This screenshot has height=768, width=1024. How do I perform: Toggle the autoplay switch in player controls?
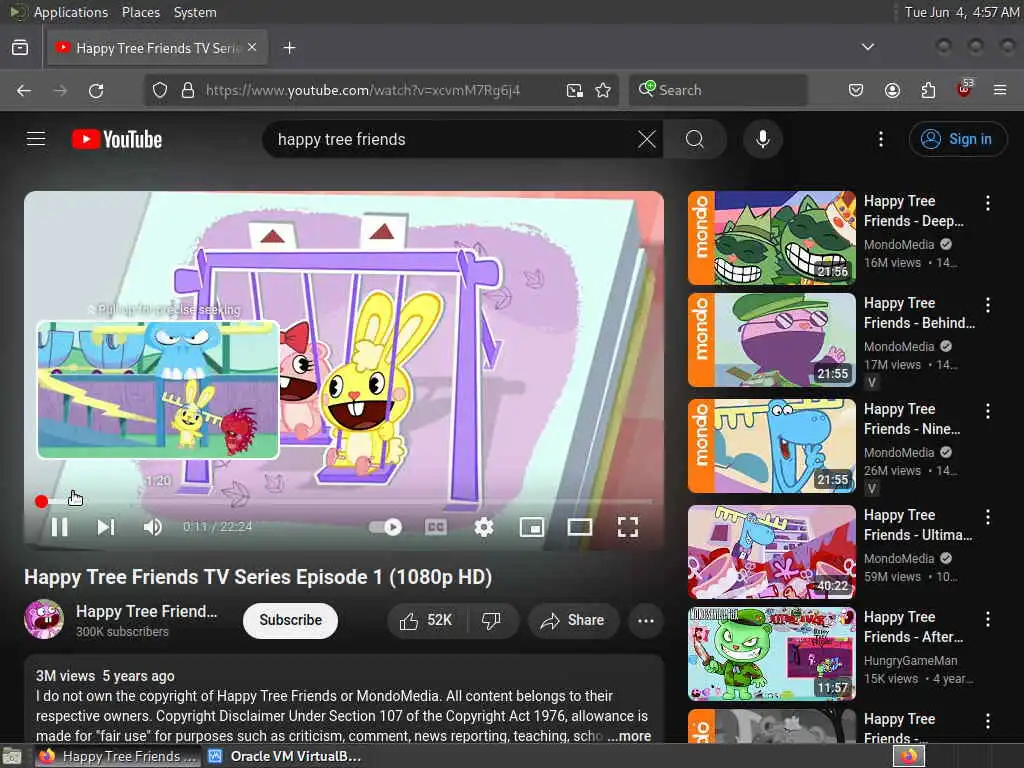pos(385,527)
